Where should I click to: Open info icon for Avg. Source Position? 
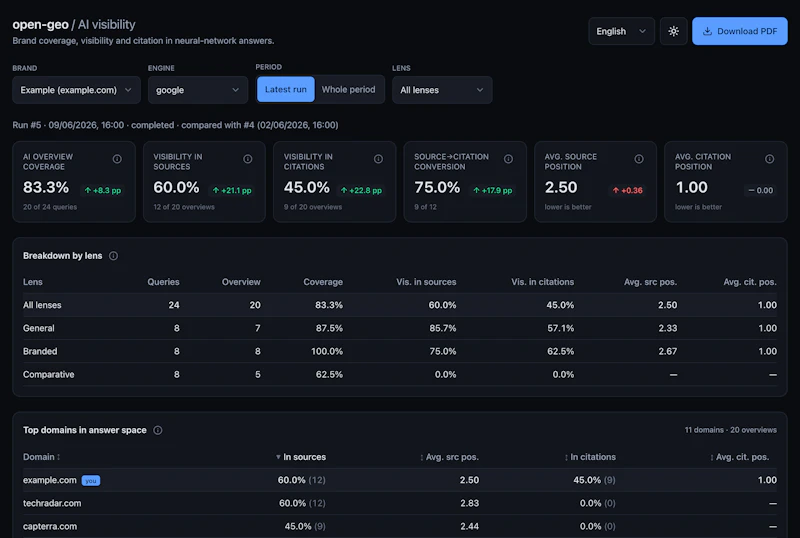point(639,159)
